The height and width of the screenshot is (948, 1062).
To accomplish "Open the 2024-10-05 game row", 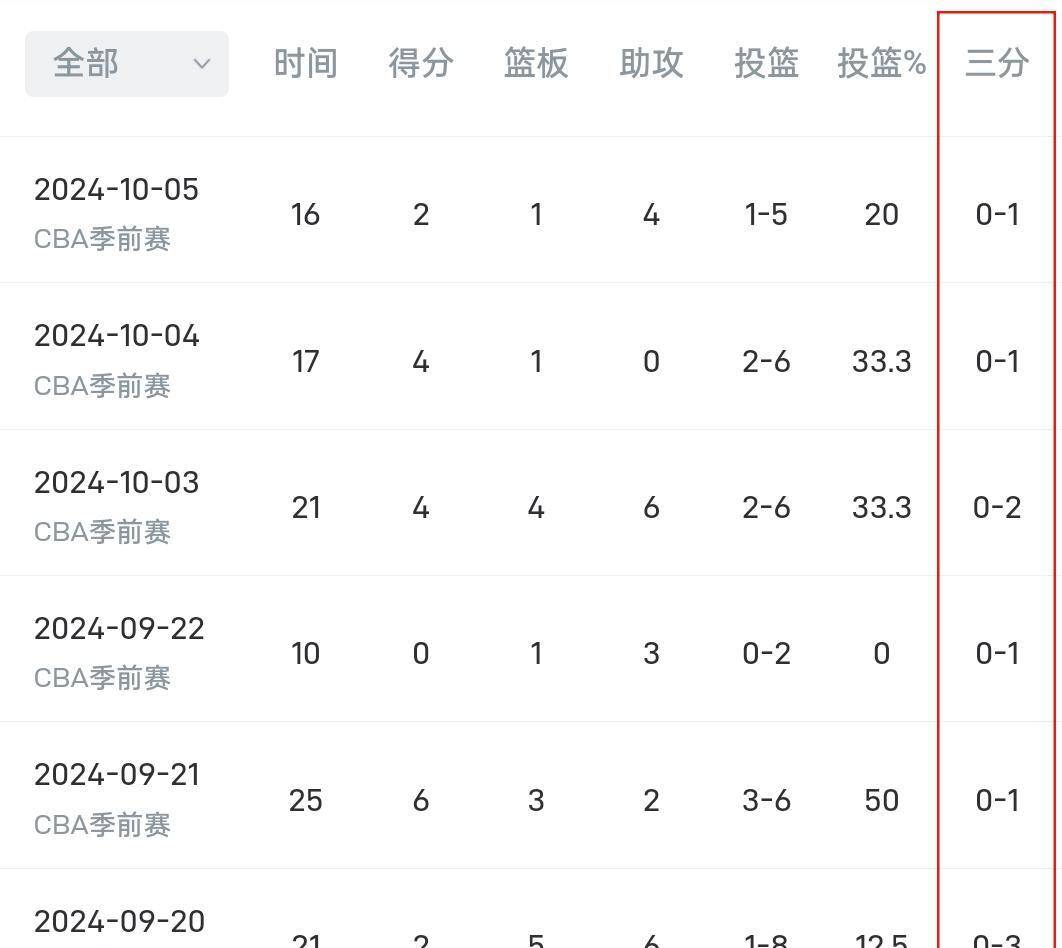I will coord(531,210).
